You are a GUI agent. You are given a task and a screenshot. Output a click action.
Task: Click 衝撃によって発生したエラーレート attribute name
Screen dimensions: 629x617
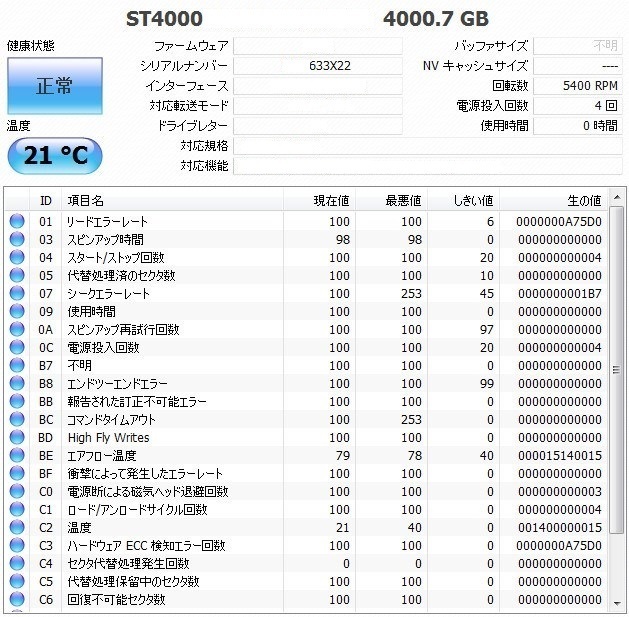145,474
